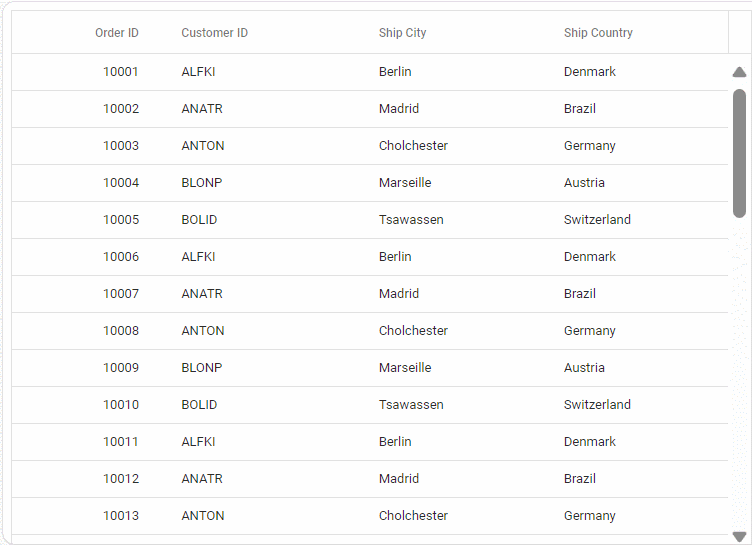Click Denmark in order 10011 row
752x545 pixels.
[589, 442]
